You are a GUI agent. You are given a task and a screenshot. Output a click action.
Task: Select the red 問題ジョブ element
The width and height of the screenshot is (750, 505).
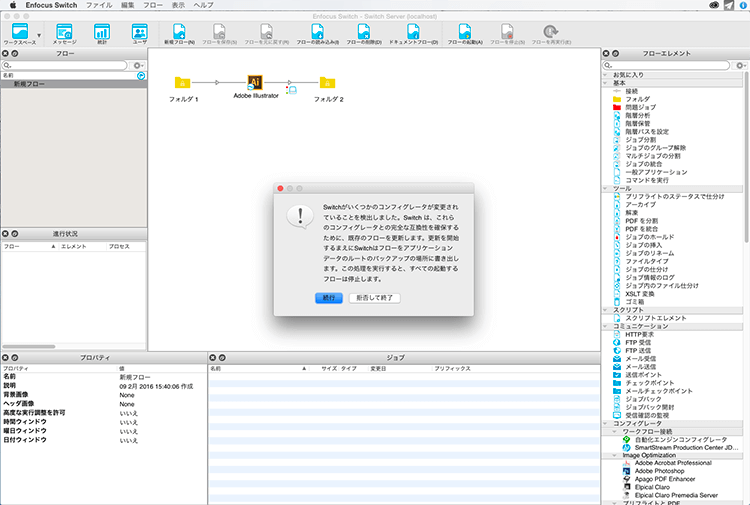point(634,107)
